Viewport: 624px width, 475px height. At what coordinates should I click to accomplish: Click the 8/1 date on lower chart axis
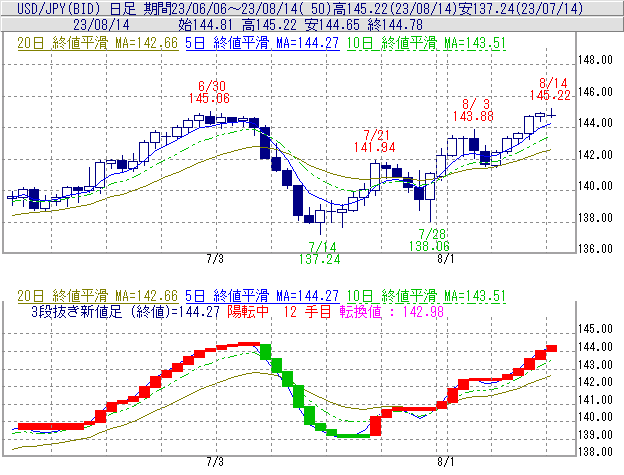pos(445,462)
